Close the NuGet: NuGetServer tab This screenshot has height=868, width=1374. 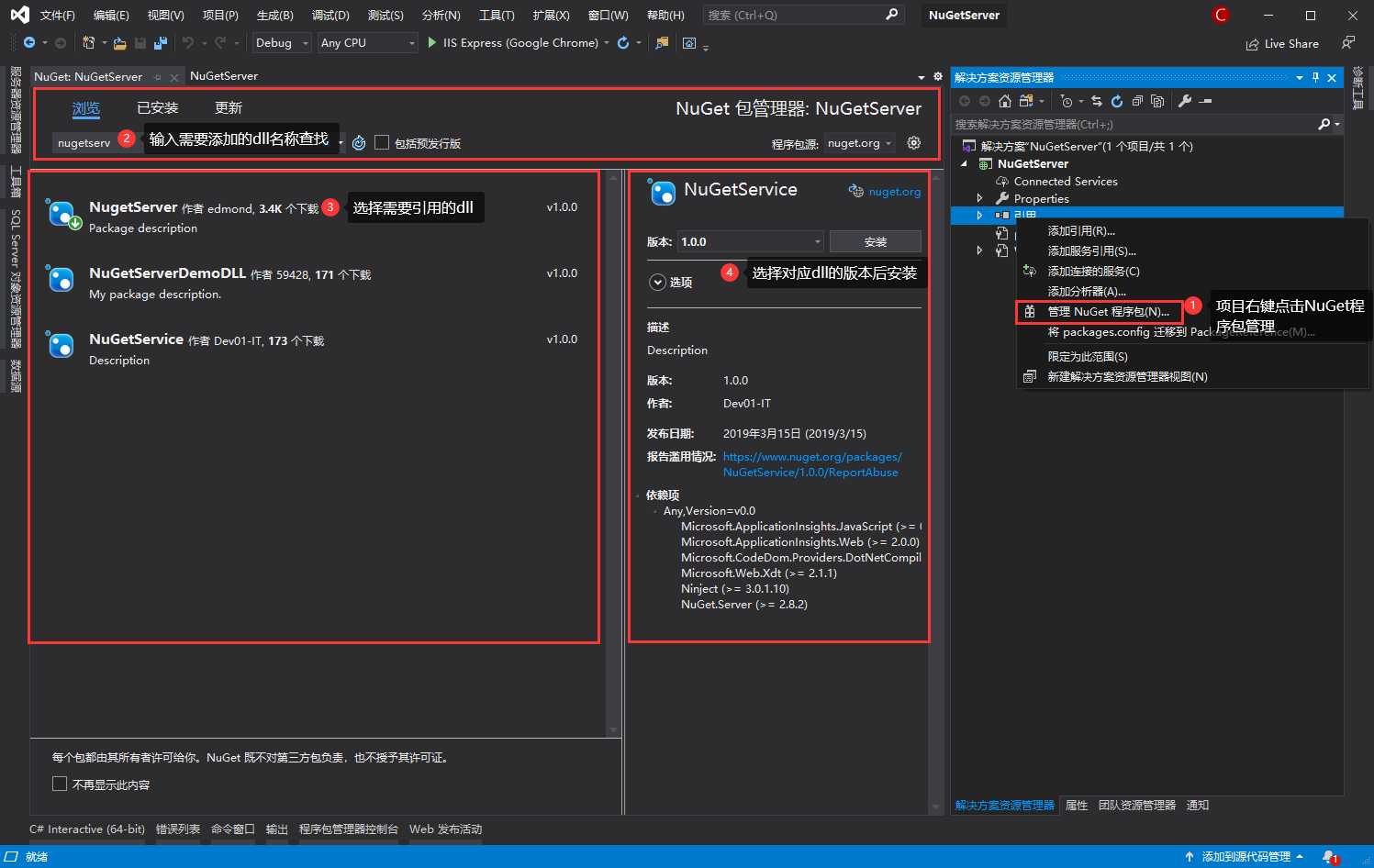(174, 78)
